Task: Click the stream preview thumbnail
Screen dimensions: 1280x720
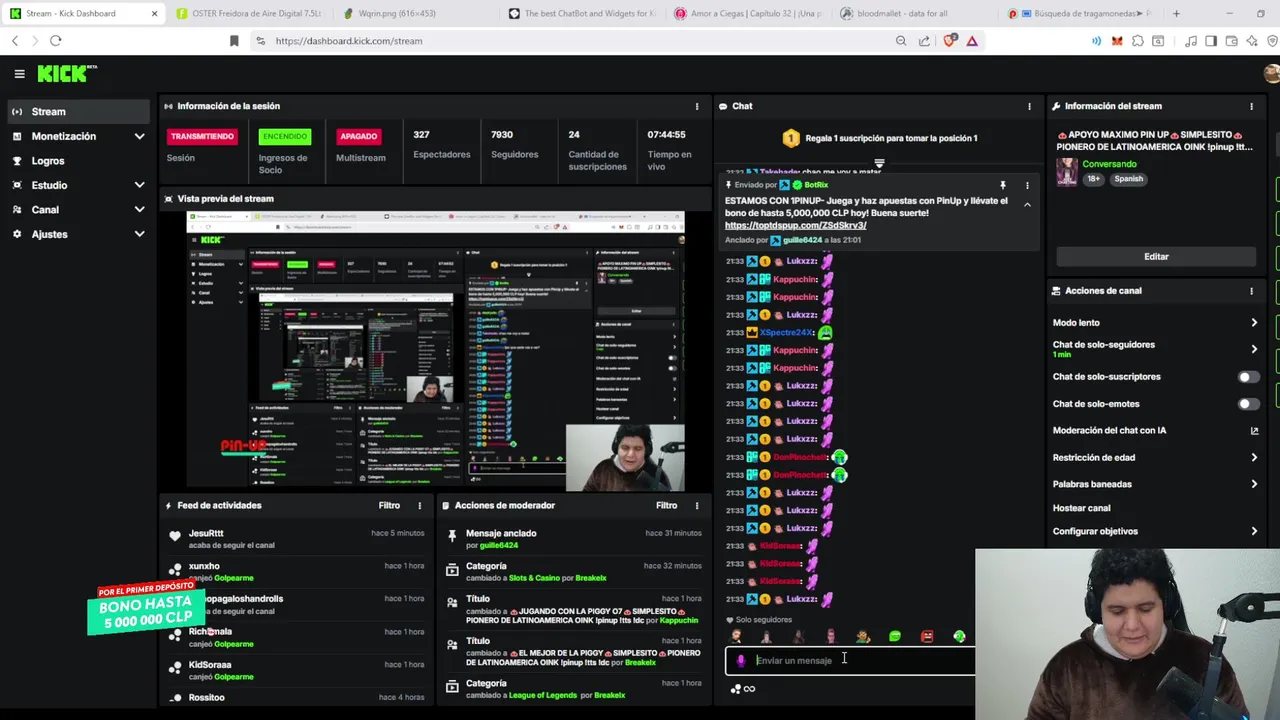Action: click(435, 350)
